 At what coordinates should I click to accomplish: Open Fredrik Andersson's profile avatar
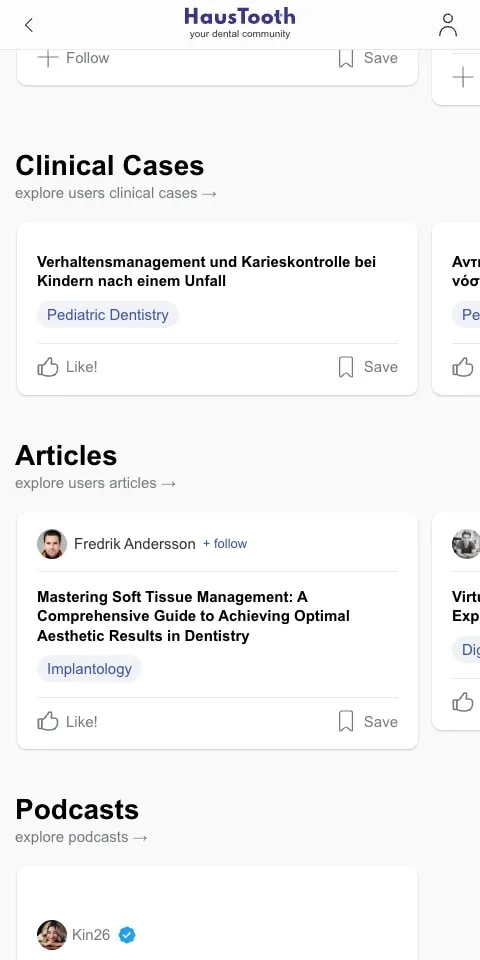click(x=52, y=544)
